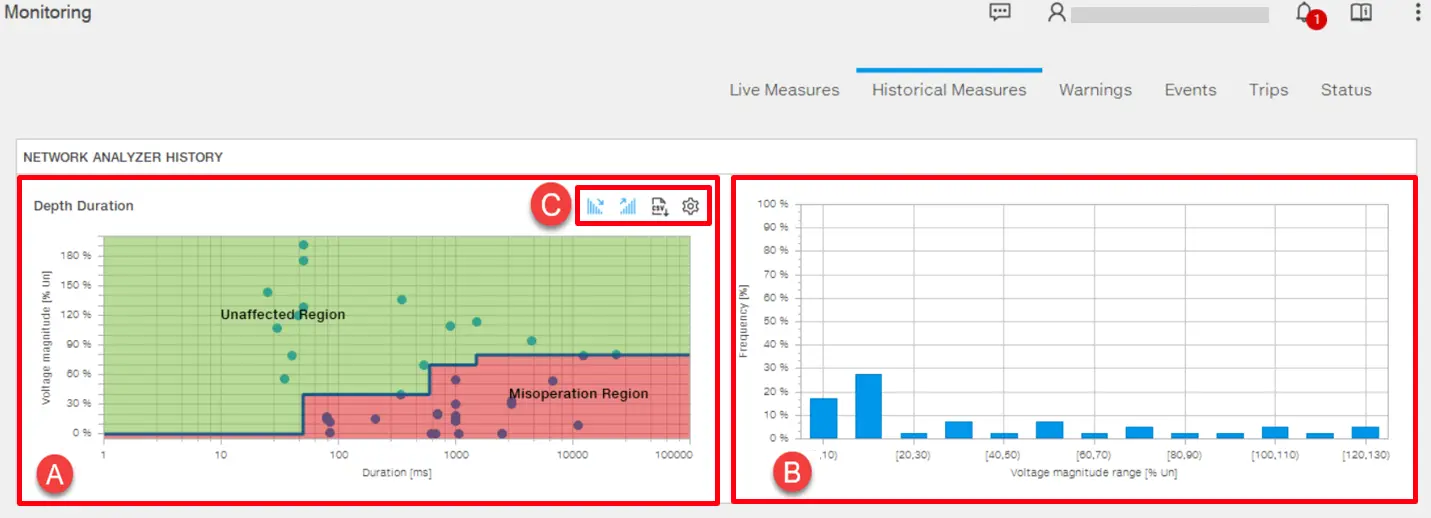This screenshot has width=1431, height=518.
Task: Open the Events tab
Action: pyautogui.click(x=1190, y=90)
